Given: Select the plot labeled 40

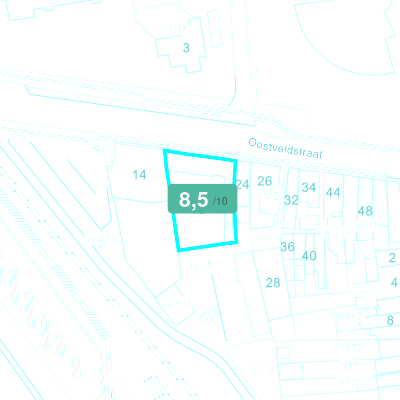Looking at the screenshot, I should coord(309,256).
